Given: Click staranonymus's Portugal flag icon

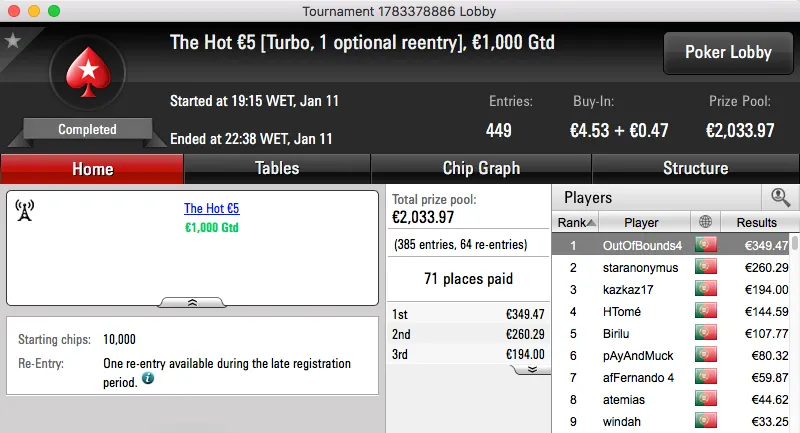Looking at the screenshot, I should 707,267.
